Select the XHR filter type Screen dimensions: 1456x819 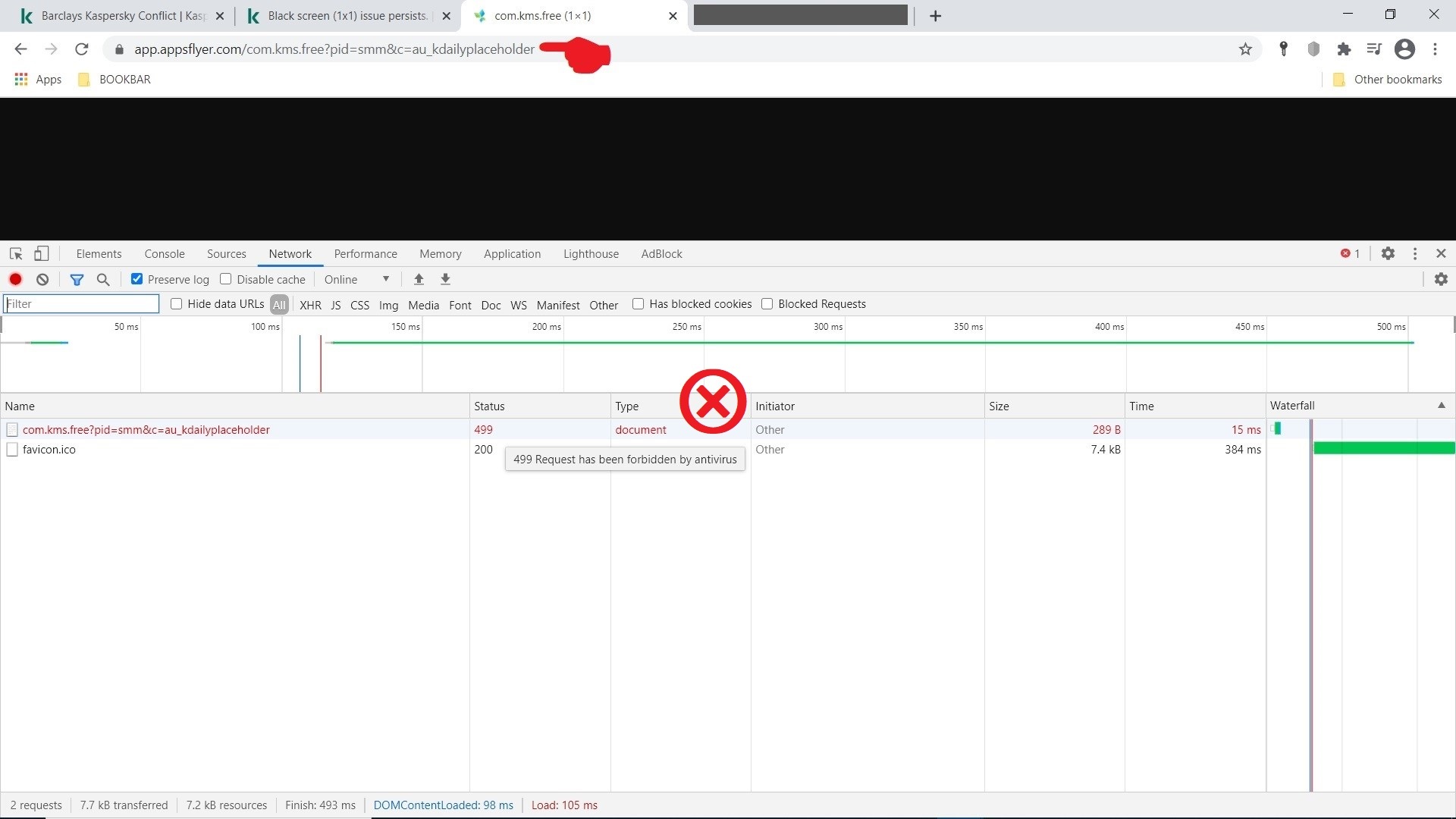tap(310, 305)
